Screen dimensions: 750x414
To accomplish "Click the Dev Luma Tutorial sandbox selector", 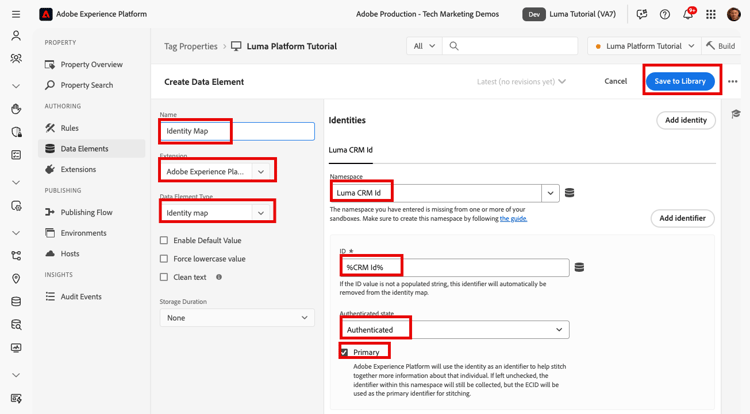I will click(570, 14).
